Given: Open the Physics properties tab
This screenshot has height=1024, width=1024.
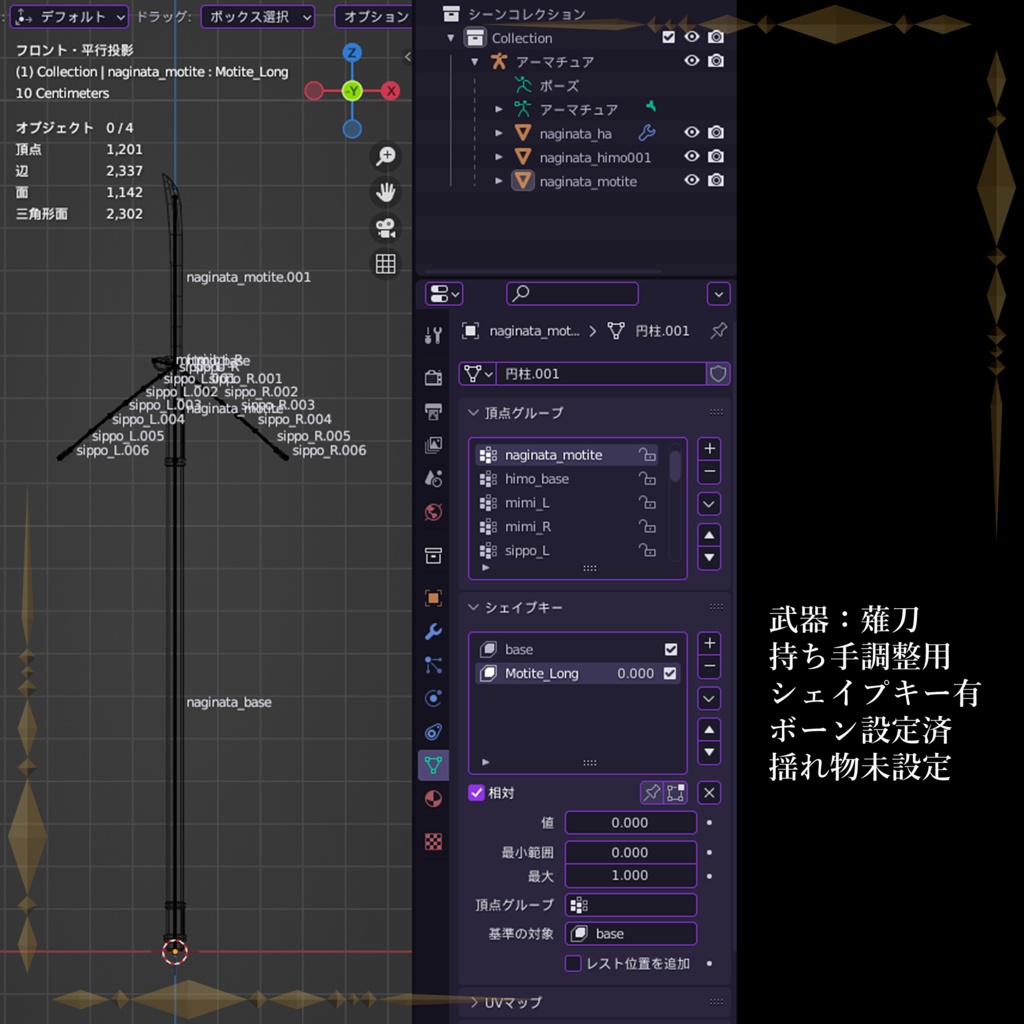Looking at the screenshot, I should coord(433,698).
